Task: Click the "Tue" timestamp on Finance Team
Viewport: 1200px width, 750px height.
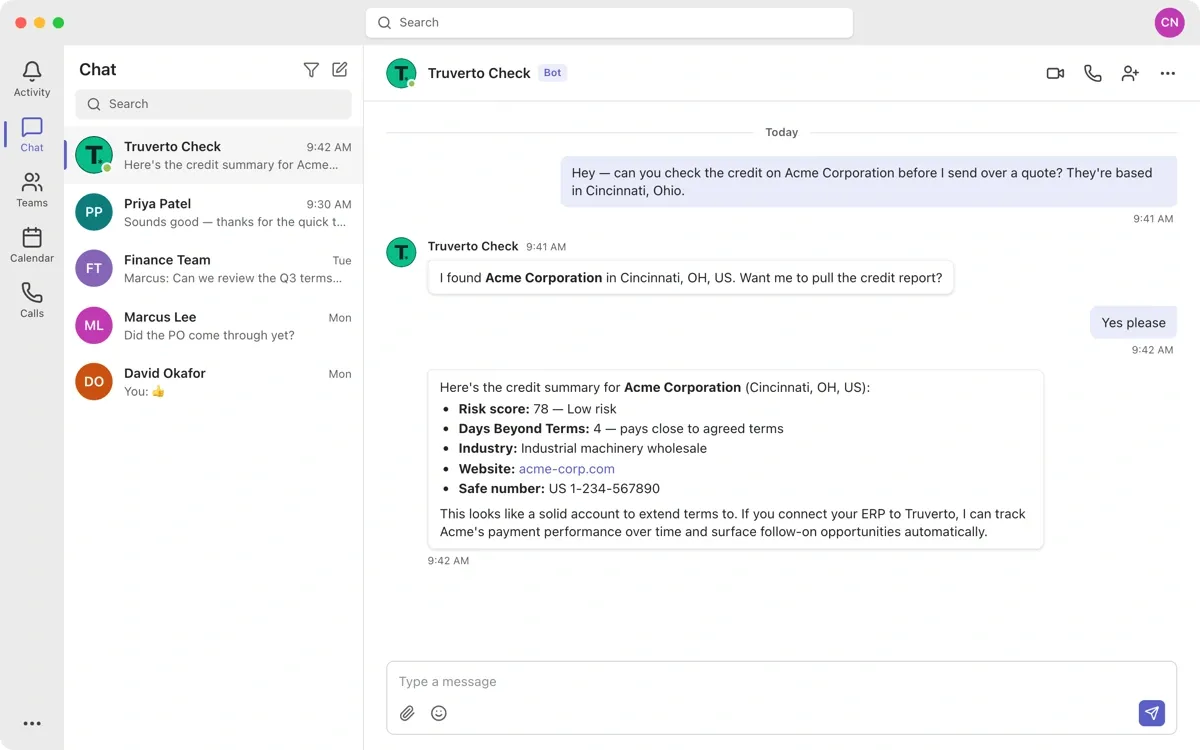Action: click(342, 261)
